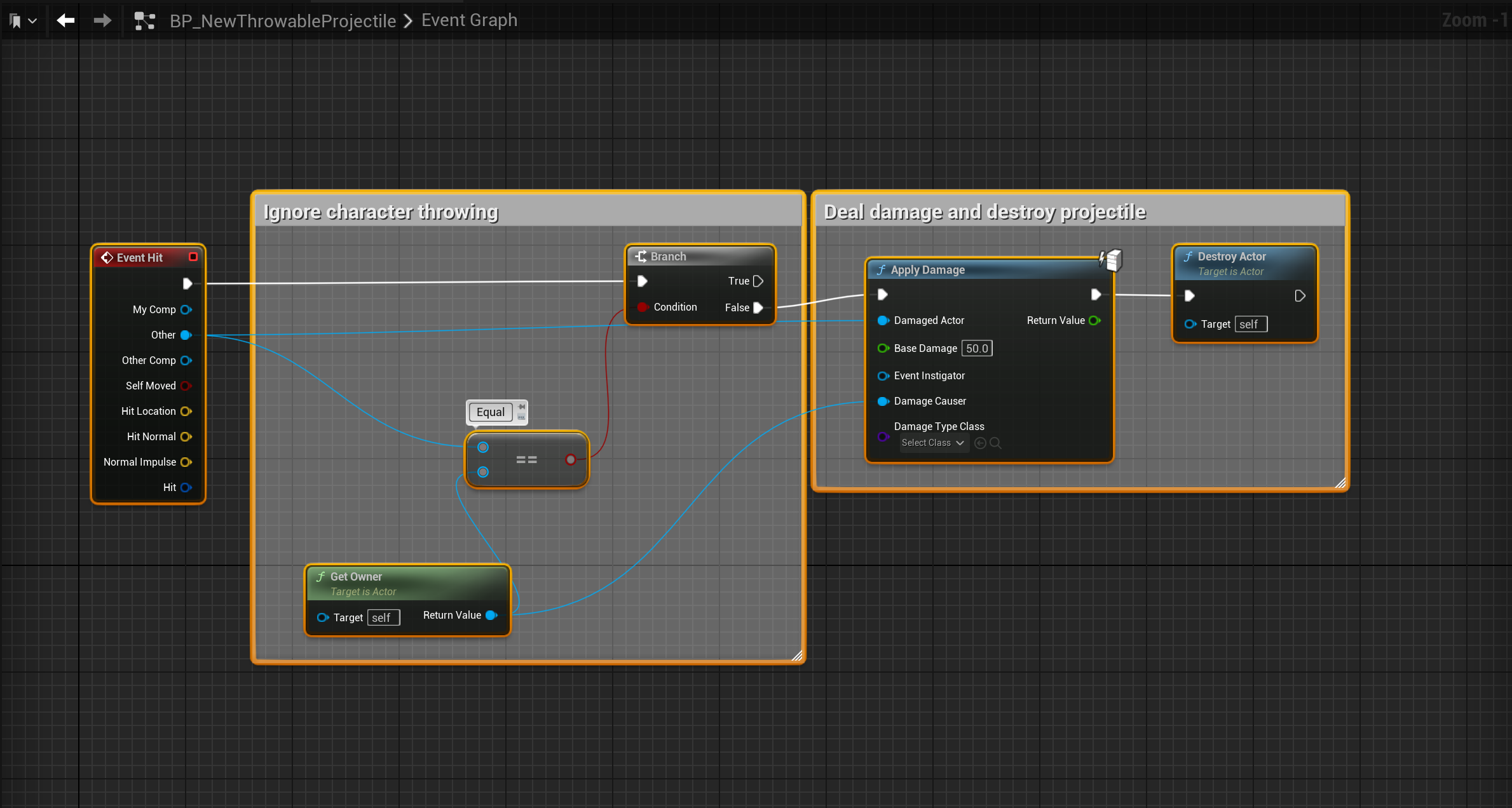Screen dimensions: 1512x808
Task: Click the Base Damage 50.0 value field
Action: [976, 348]
